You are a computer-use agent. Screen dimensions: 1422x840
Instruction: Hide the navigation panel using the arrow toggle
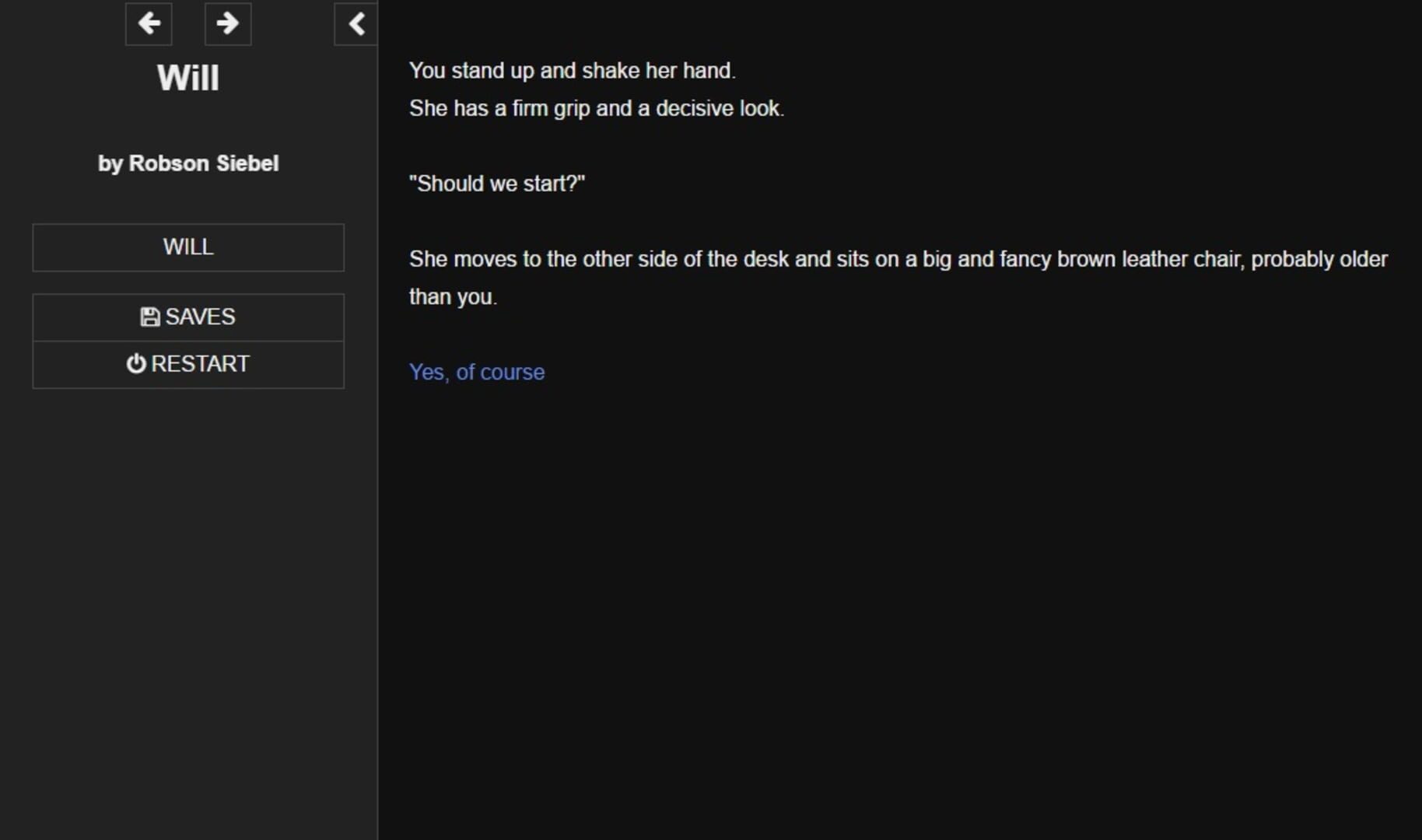(x=356, y=24)
